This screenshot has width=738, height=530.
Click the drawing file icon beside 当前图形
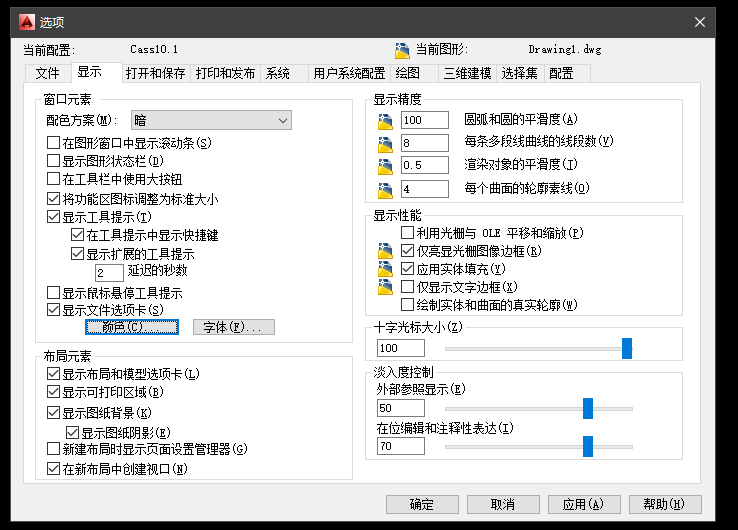point(402,49)
